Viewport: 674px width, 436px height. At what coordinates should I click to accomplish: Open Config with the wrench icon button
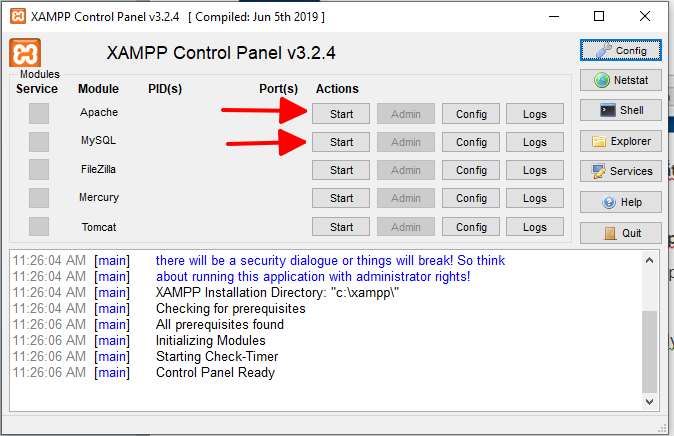point(621,50)
